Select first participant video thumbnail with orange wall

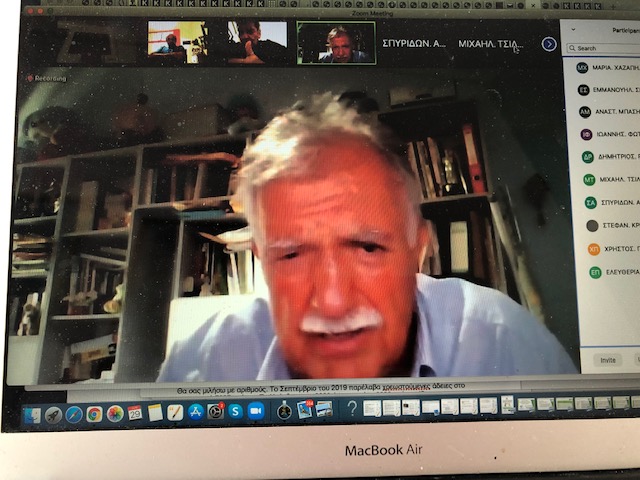(x=178, y=42)
